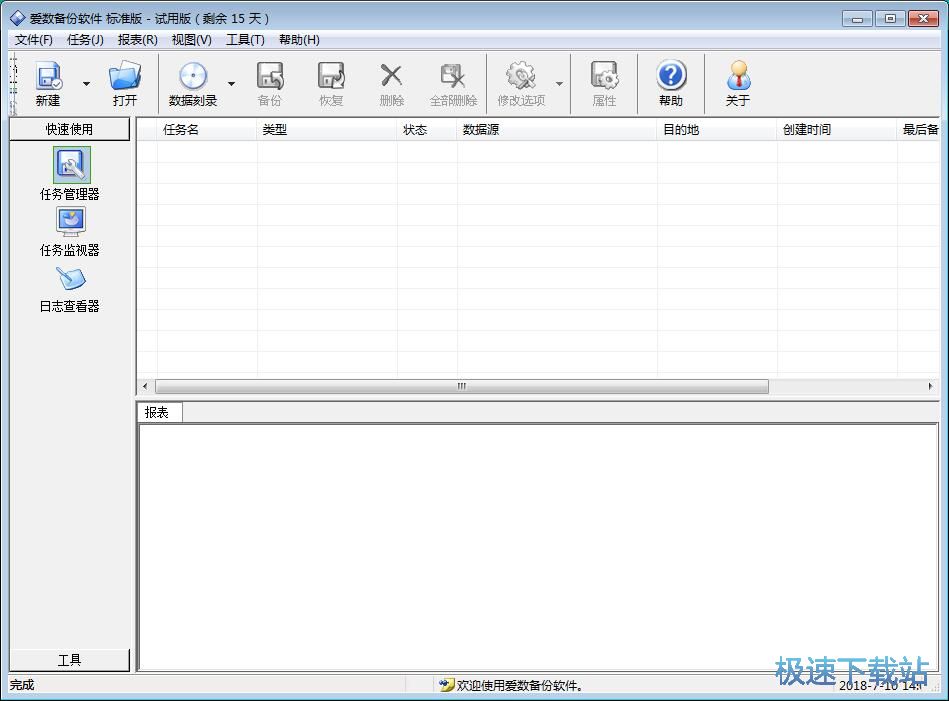Maximize the application window
949x701 pixels.
tap(890, 19)
